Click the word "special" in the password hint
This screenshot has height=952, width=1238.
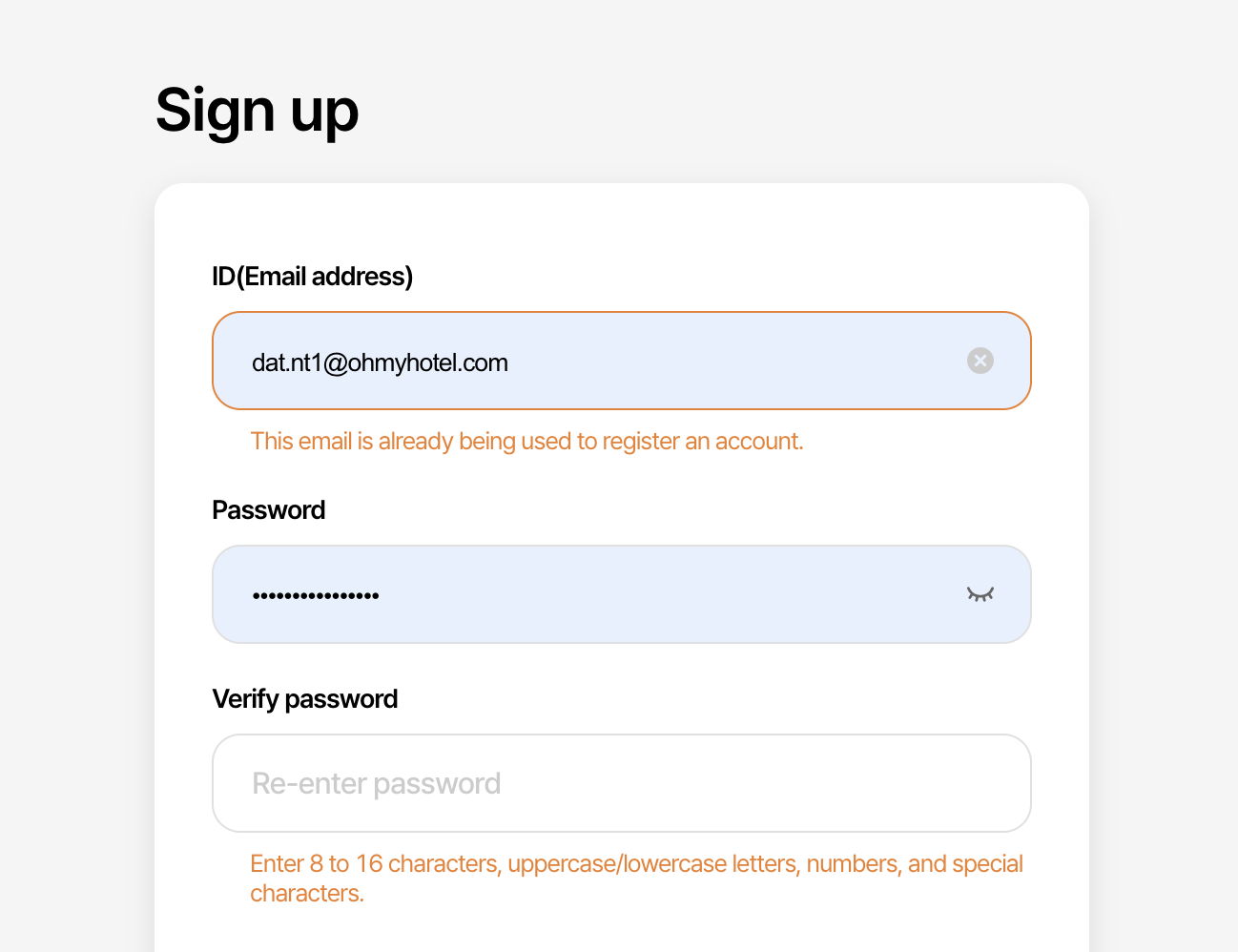click(987, 864)
